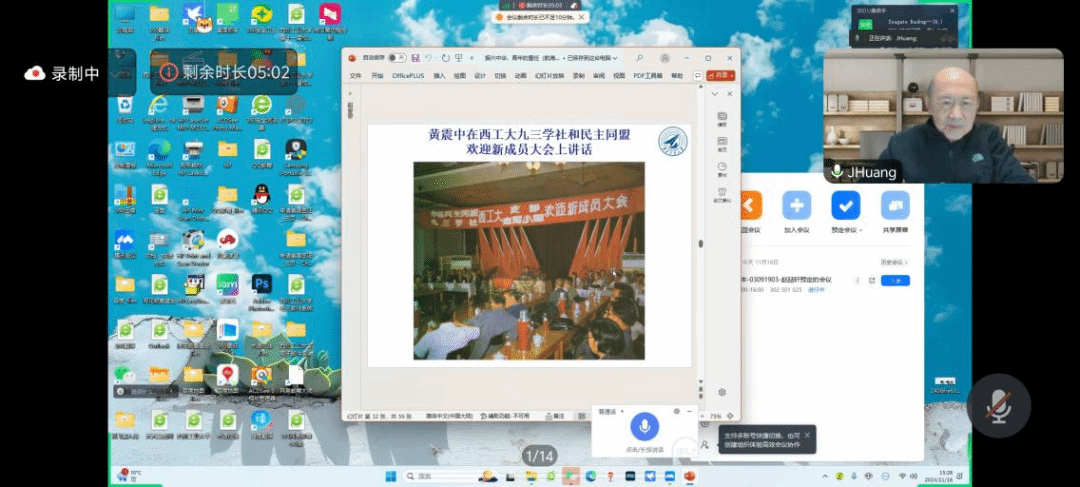Open PowerPoint from the taskbar icon

pos(689,476)
